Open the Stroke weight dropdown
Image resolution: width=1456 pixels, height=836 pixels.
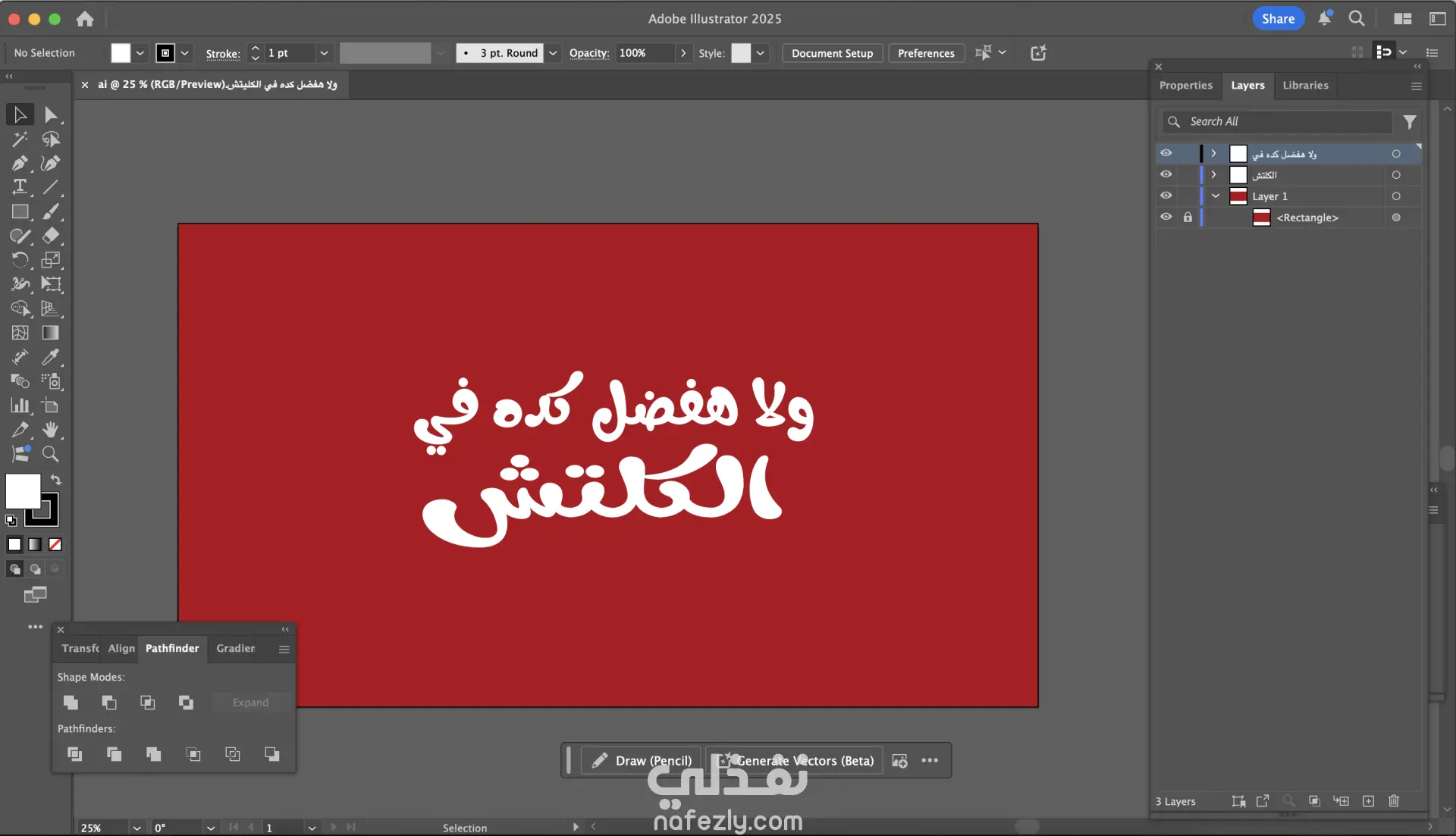[324, 53]
